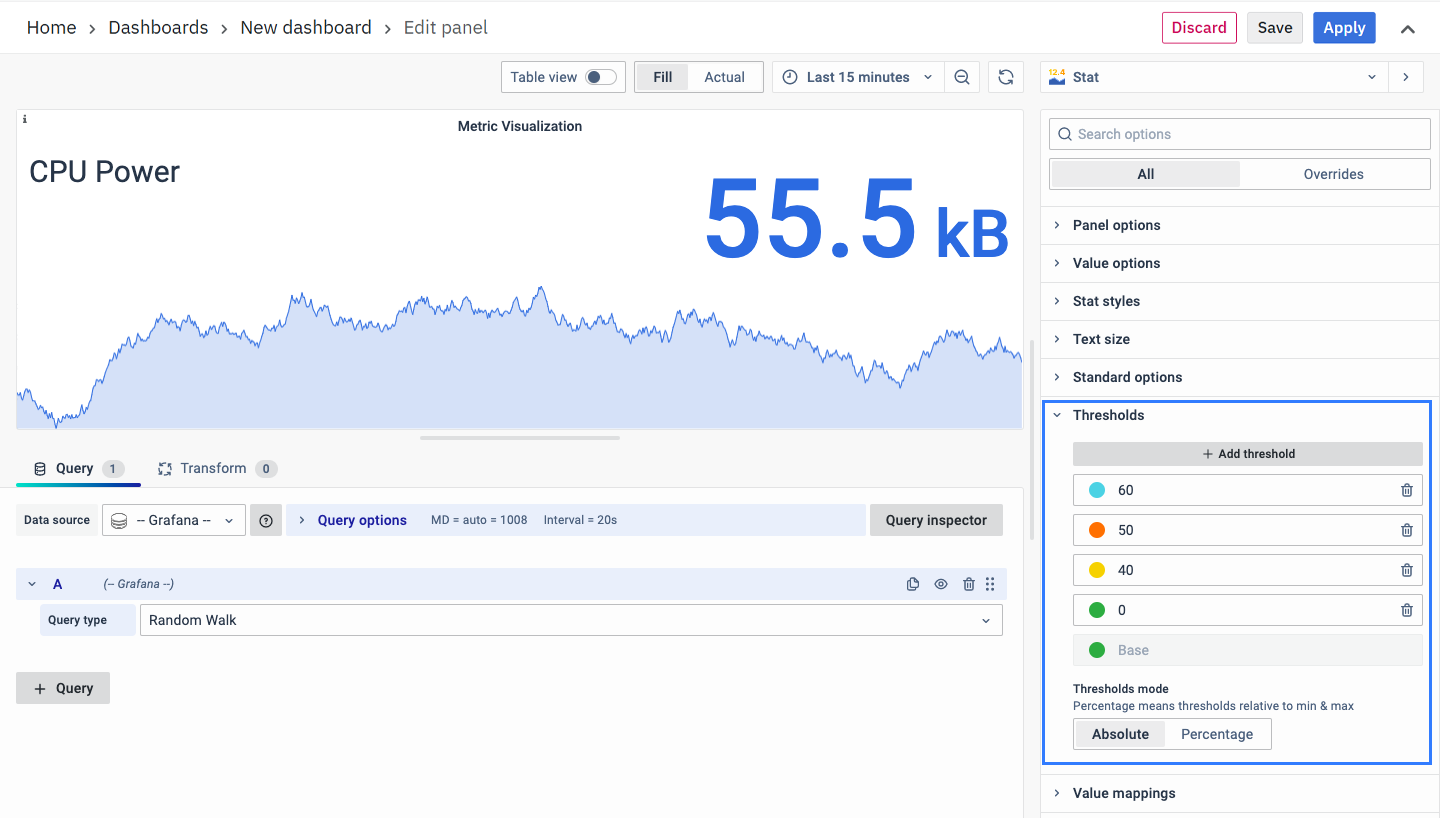Viewport: 1440px width, 818px height.
Task: Click the orange color swatch for threshold 50
Action: [1097, 530]
